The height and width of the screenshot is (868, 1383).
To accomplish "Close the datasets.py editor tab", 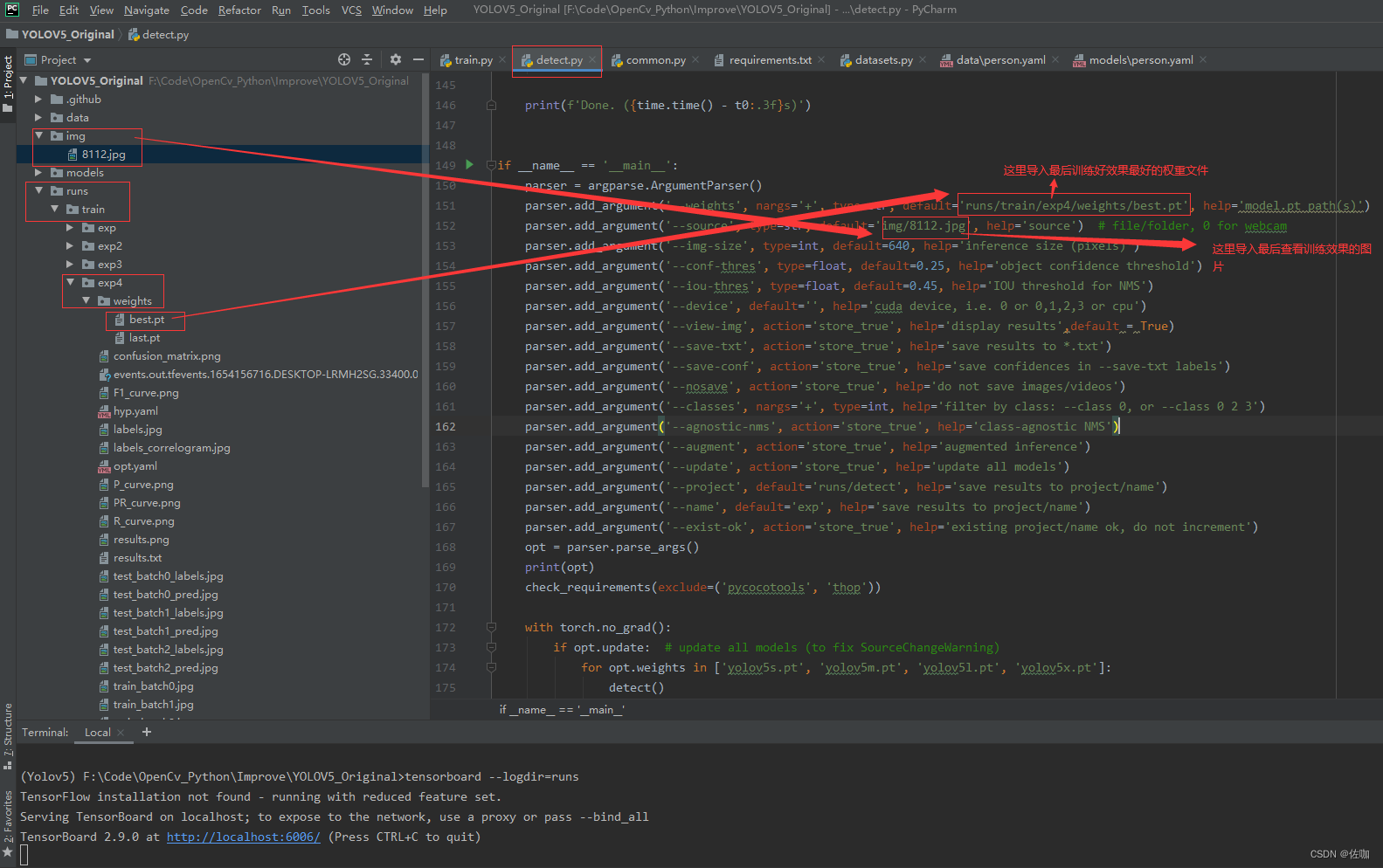I will [923, 60].
